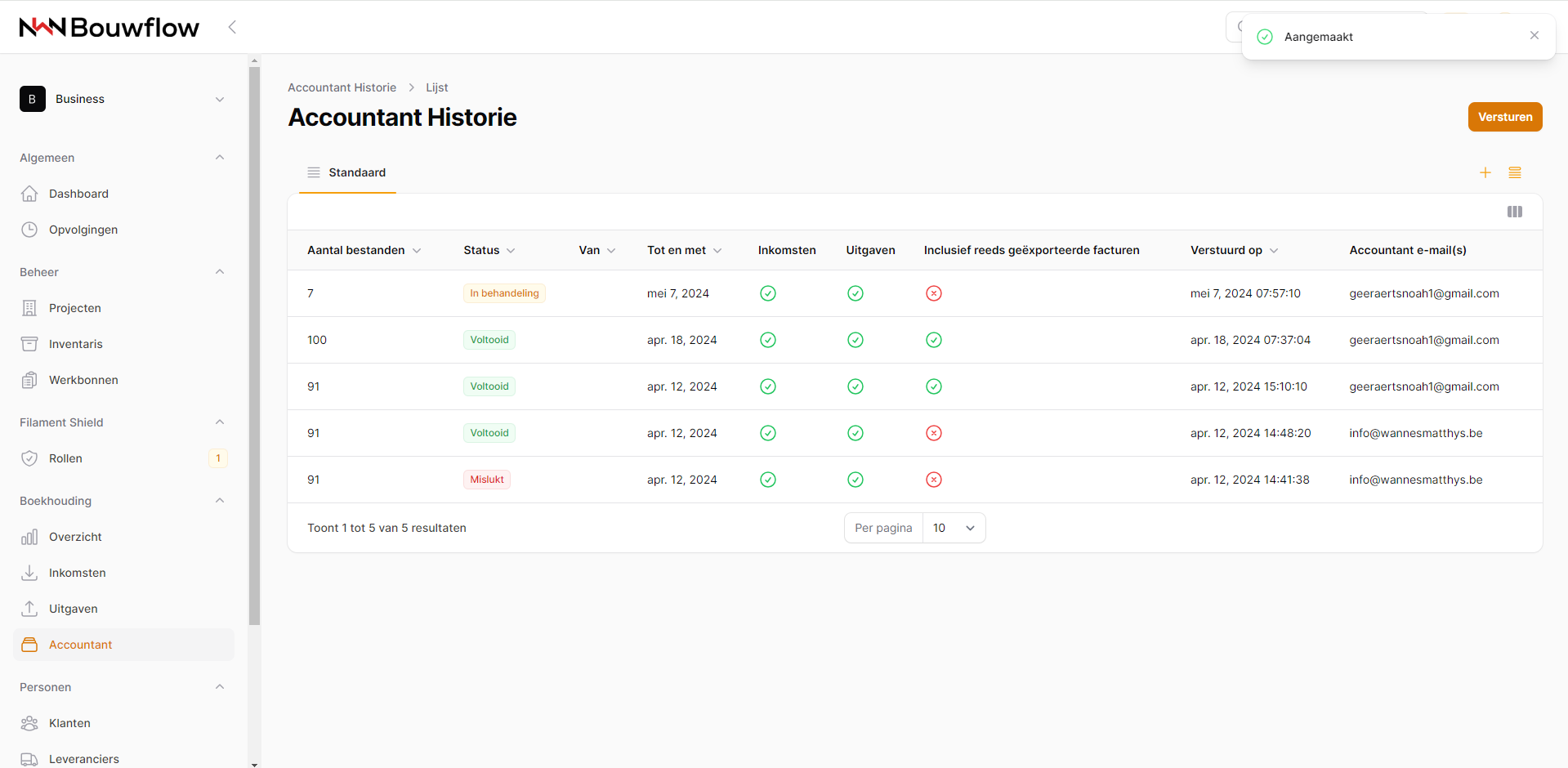Click the Accountant Historie breadcrumb link
This screenshot has height=768, width=1568.
coord(342,87)
